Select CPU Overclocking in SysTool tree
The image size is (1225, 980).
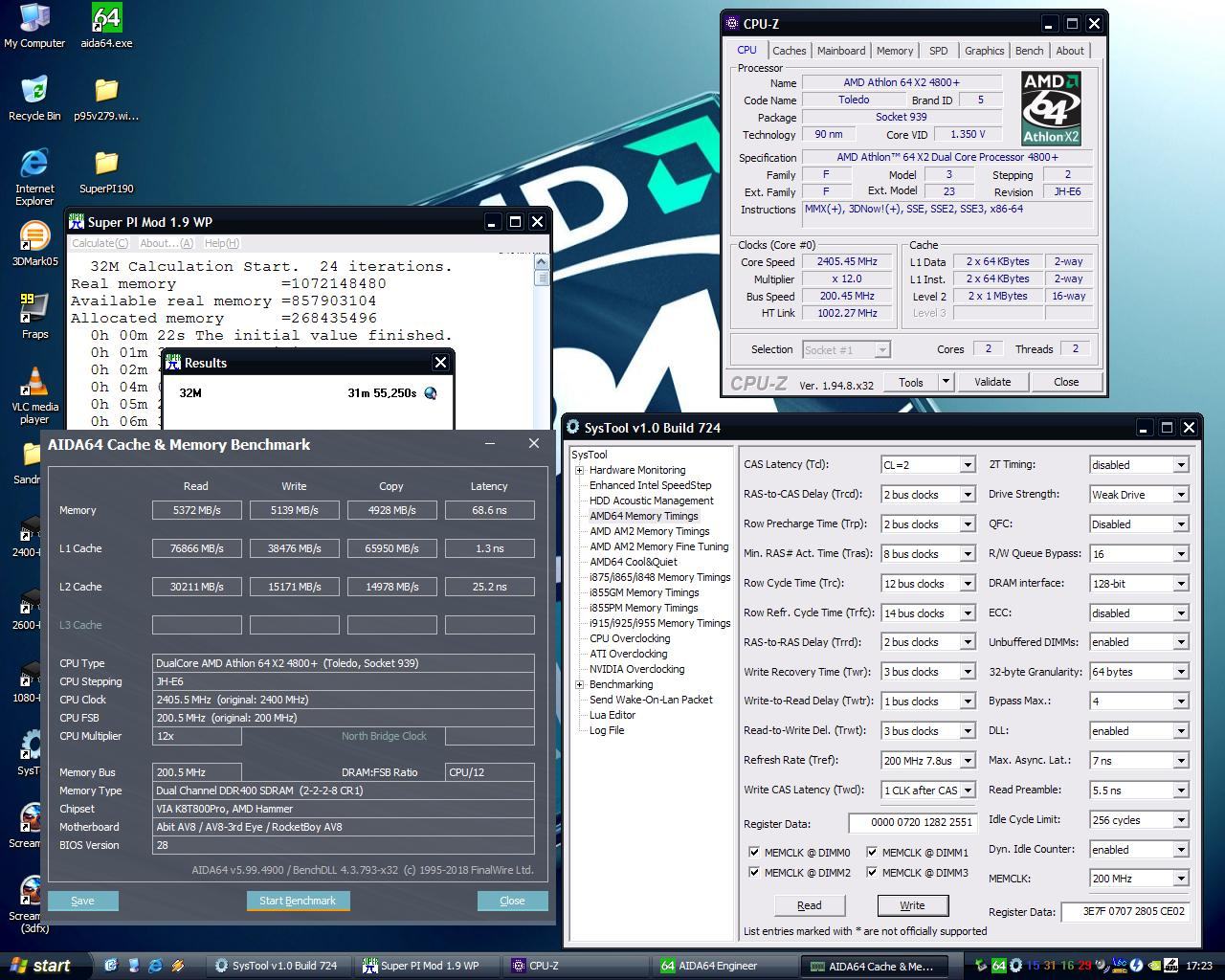coord(630,638)
